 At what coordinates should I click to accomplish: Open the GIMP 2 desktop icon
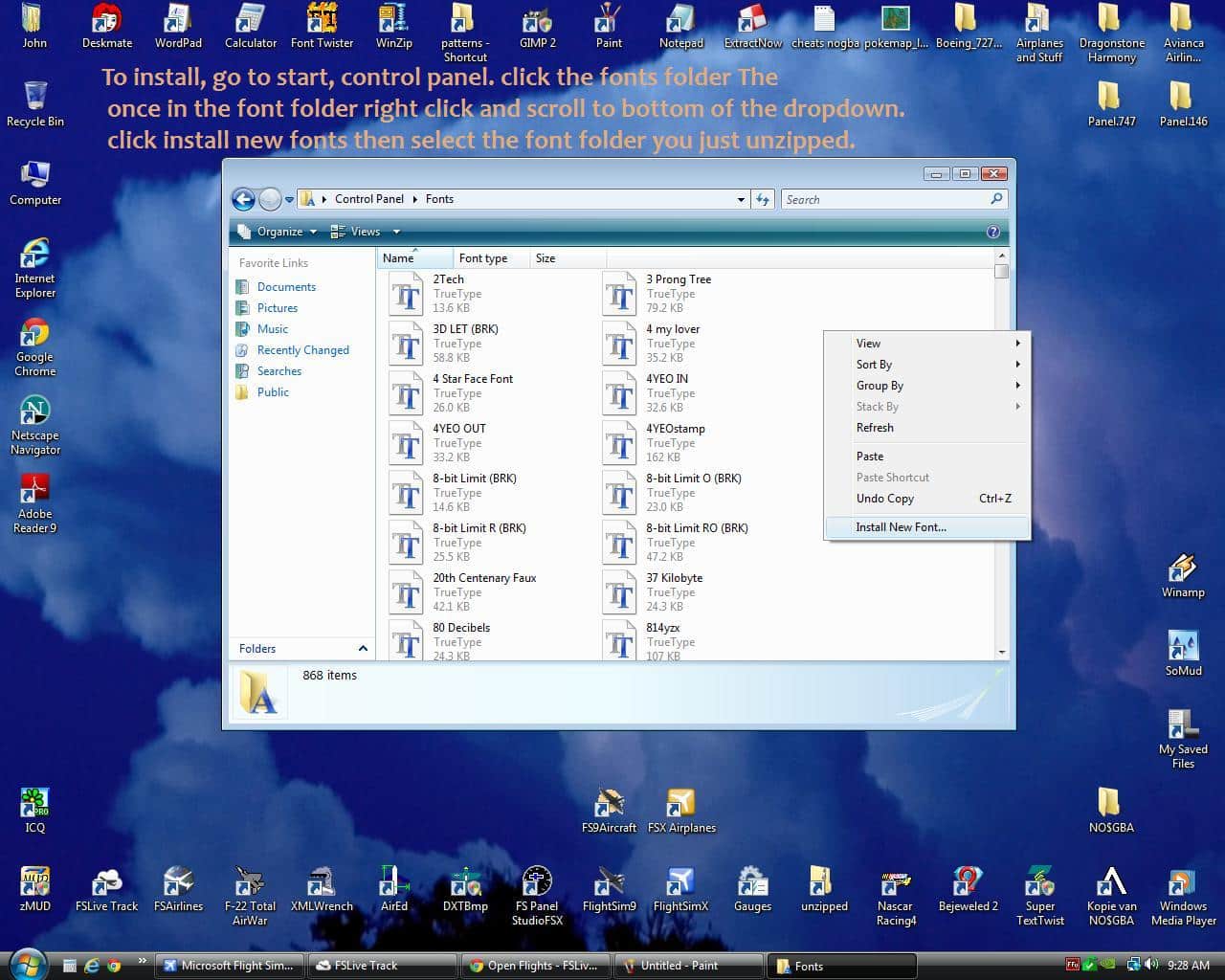[x=538, y=21]
